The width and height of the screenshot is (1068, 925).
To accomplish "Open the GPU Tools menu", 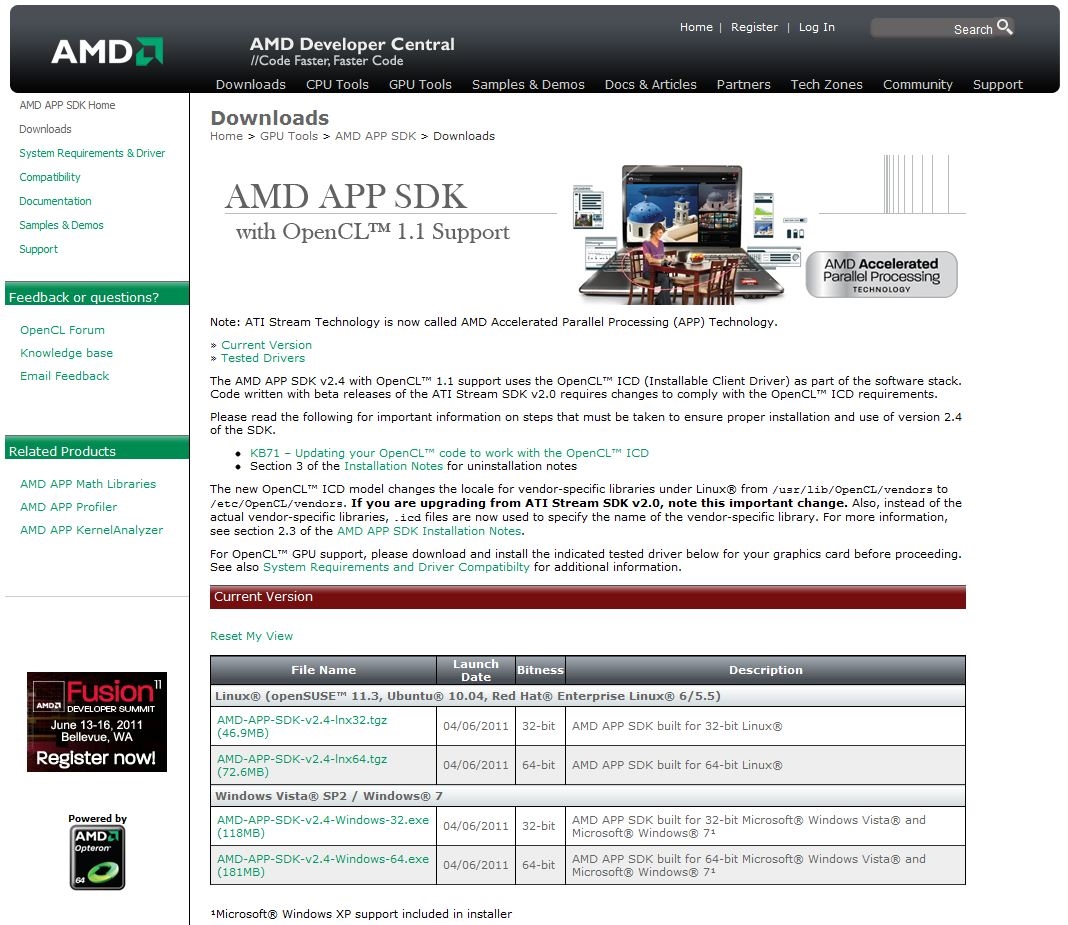I will click(x=420, y=84).
